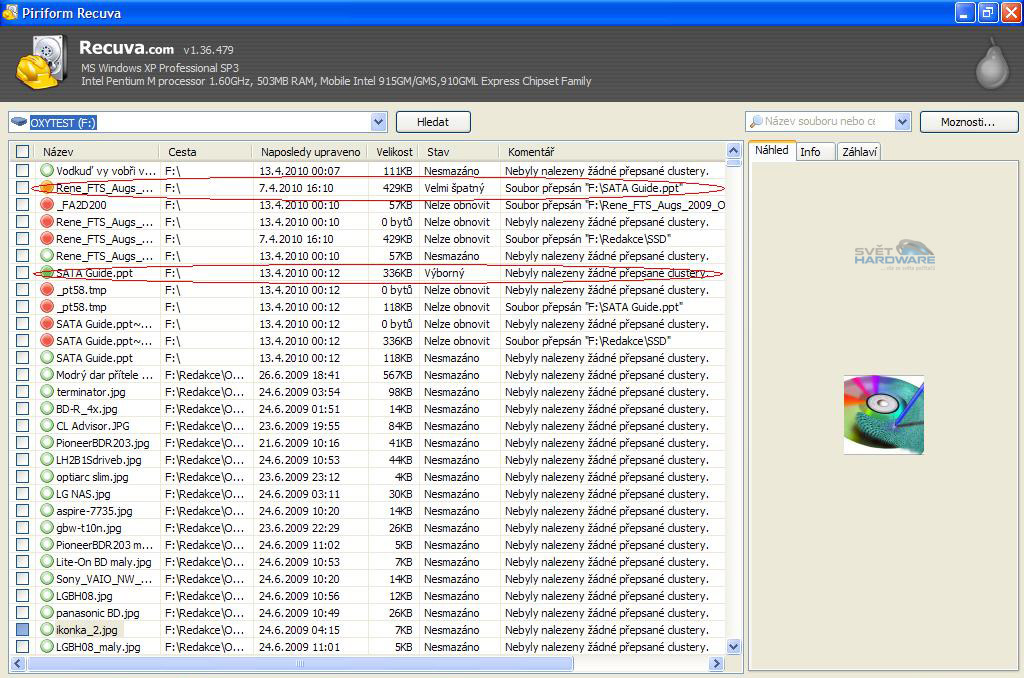The width and height of the screenshot is (1024, 678).
Task: Open the Možnosti... options button
Action: click(968, 122)
